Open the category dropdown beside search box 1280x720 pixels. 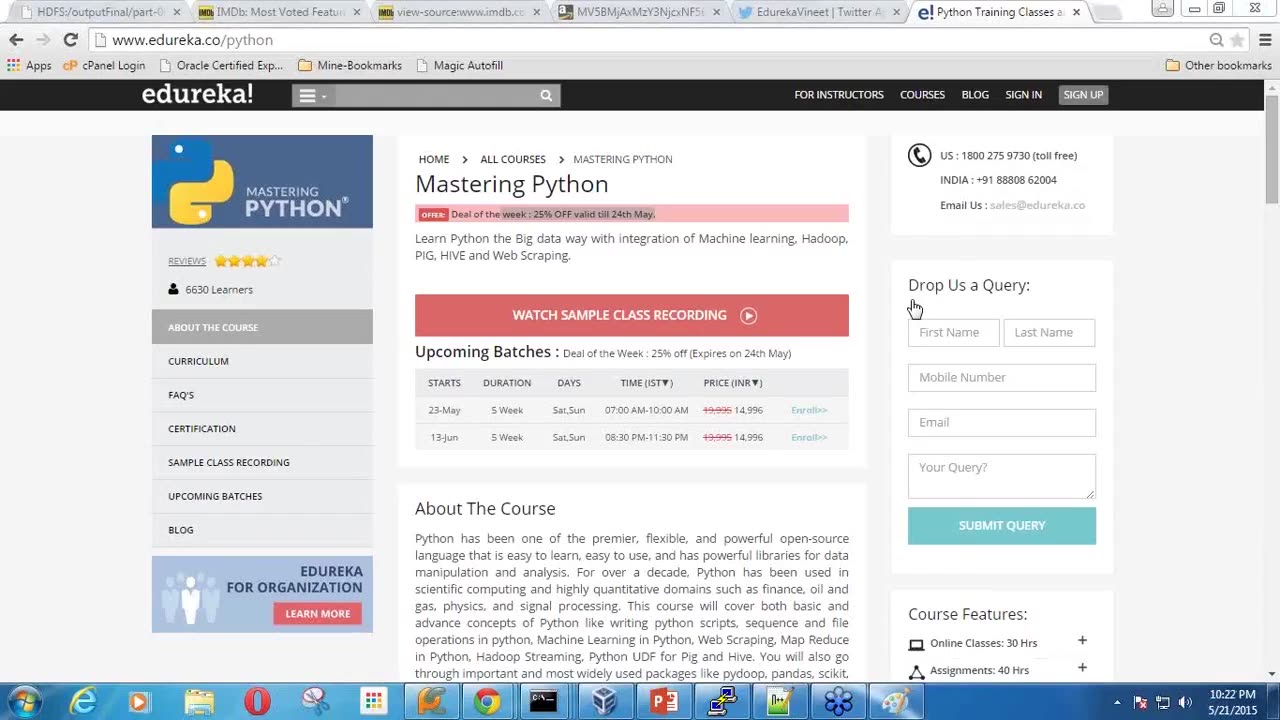pos(313,95)
